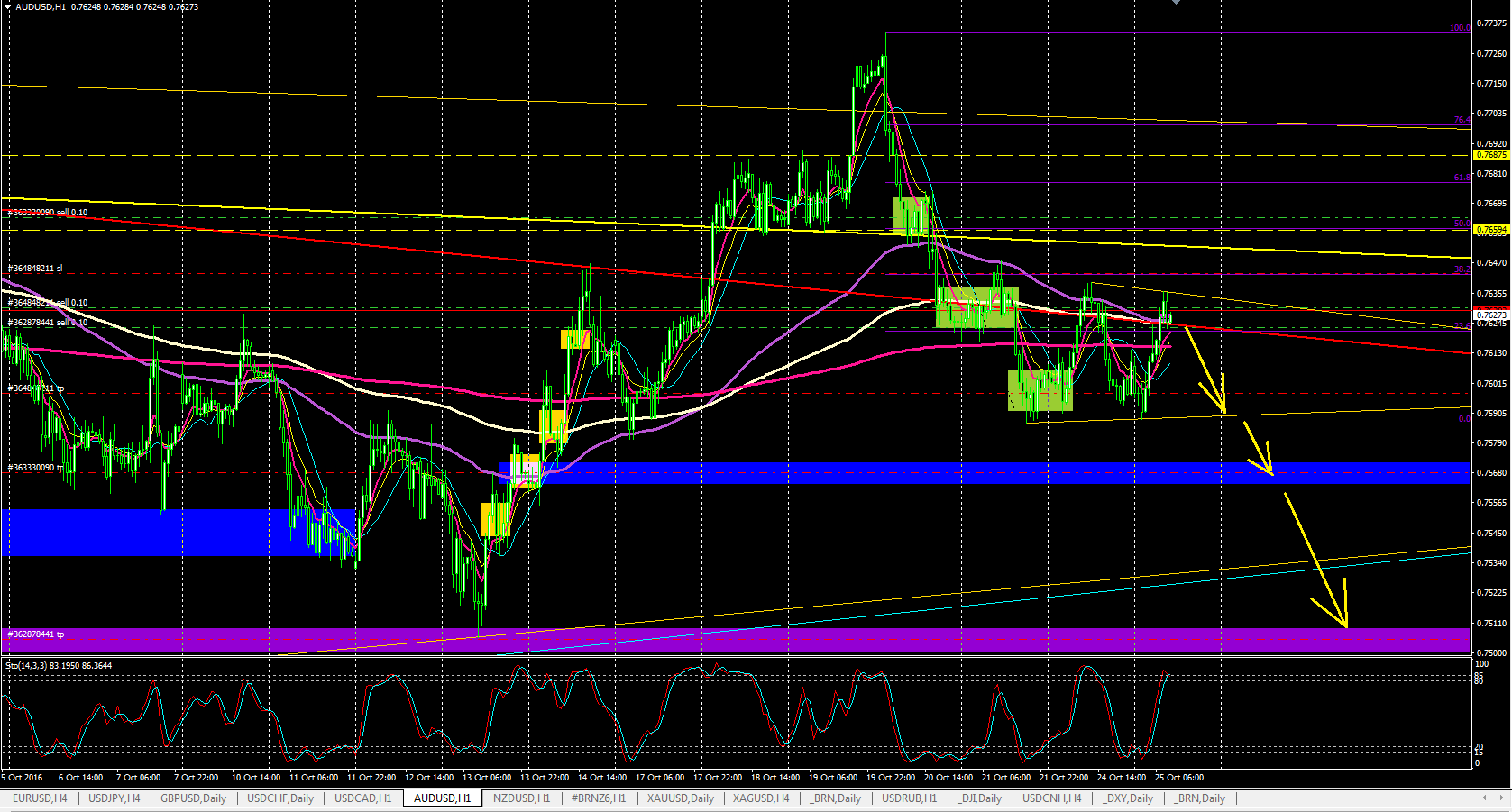Click the Fibonacci 38.2 level label
1512x812 pixels.
(1462, 269)
